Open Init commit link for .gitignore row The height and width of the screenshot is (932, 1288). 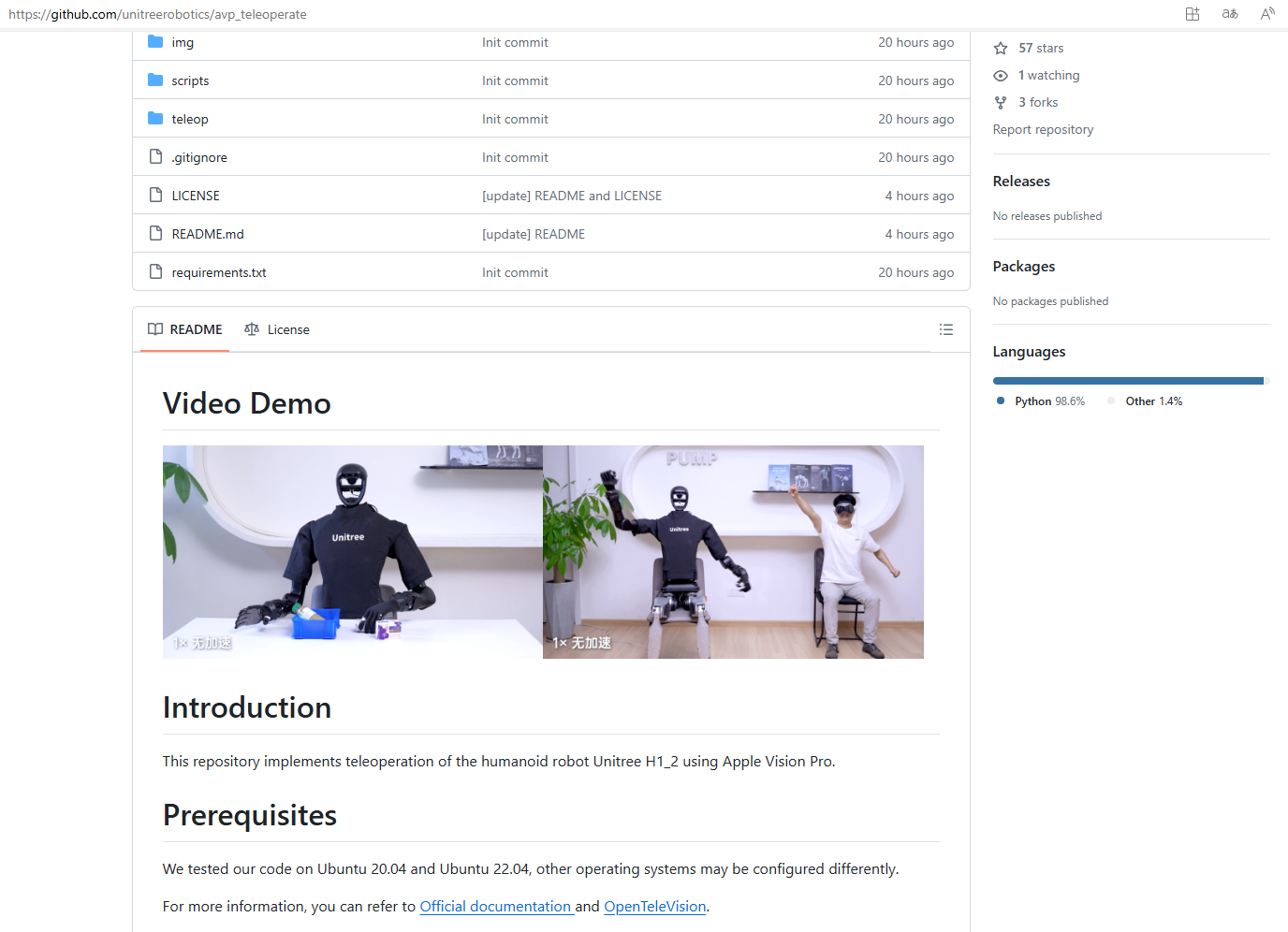tap(515, 157)
